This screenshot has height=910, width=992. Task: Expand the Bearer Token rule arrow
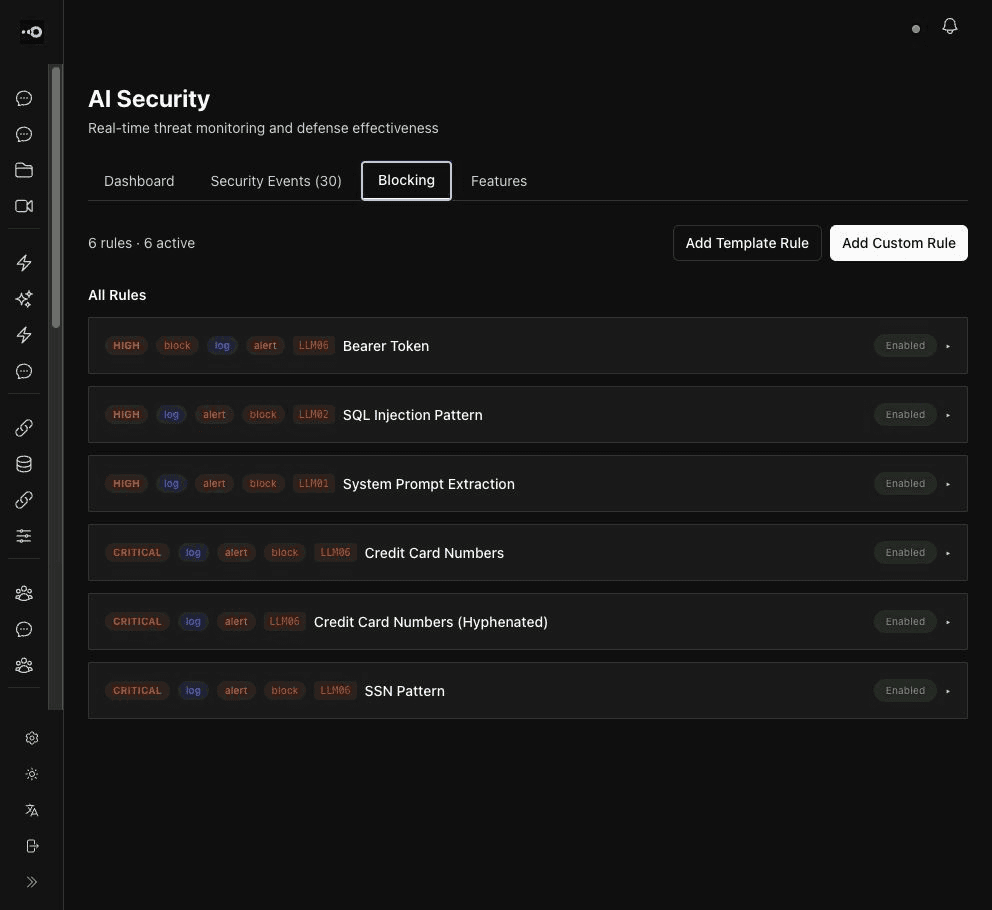pos(948,346)
